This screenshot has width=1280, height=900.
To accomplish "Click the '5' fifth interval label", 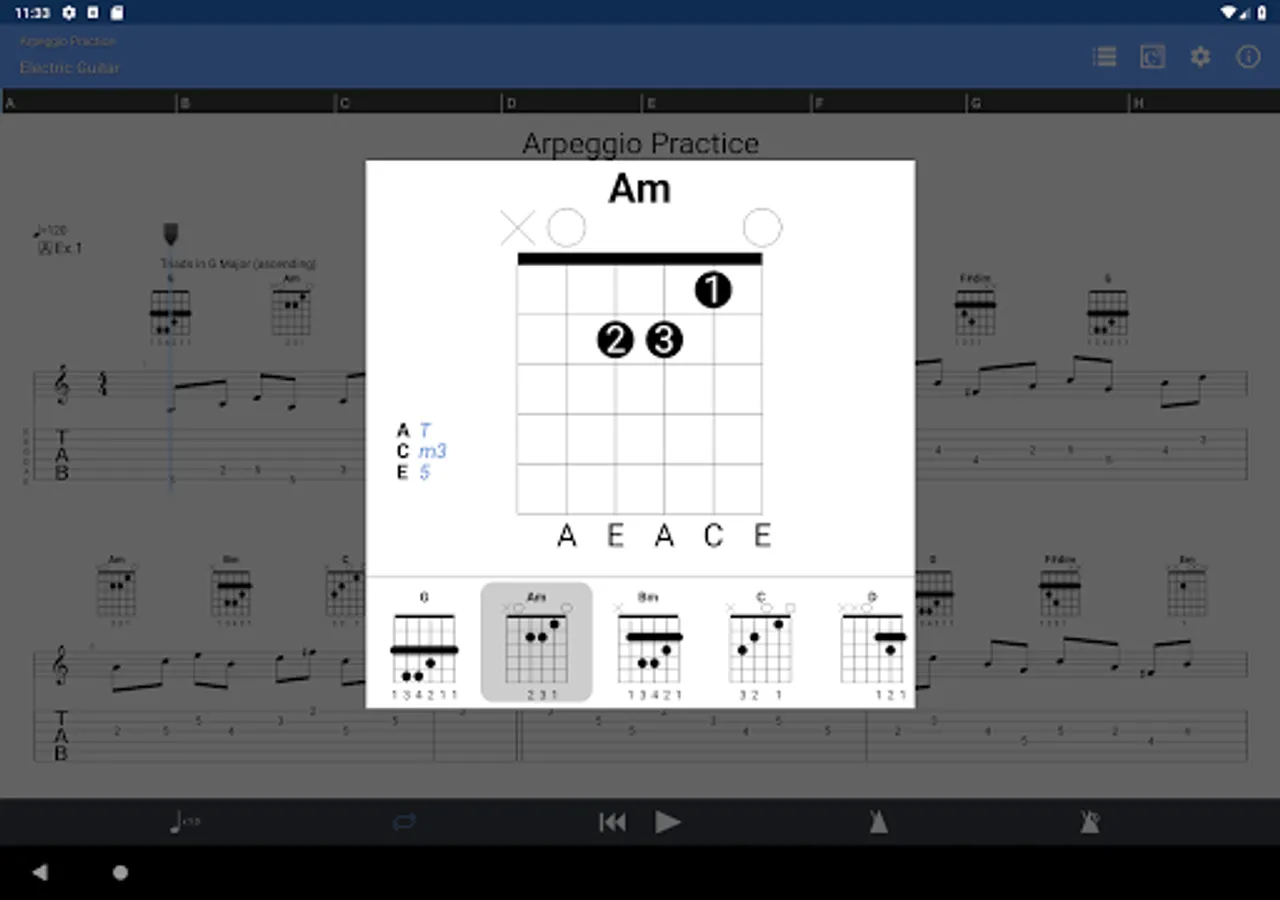I will pos(425,472).
